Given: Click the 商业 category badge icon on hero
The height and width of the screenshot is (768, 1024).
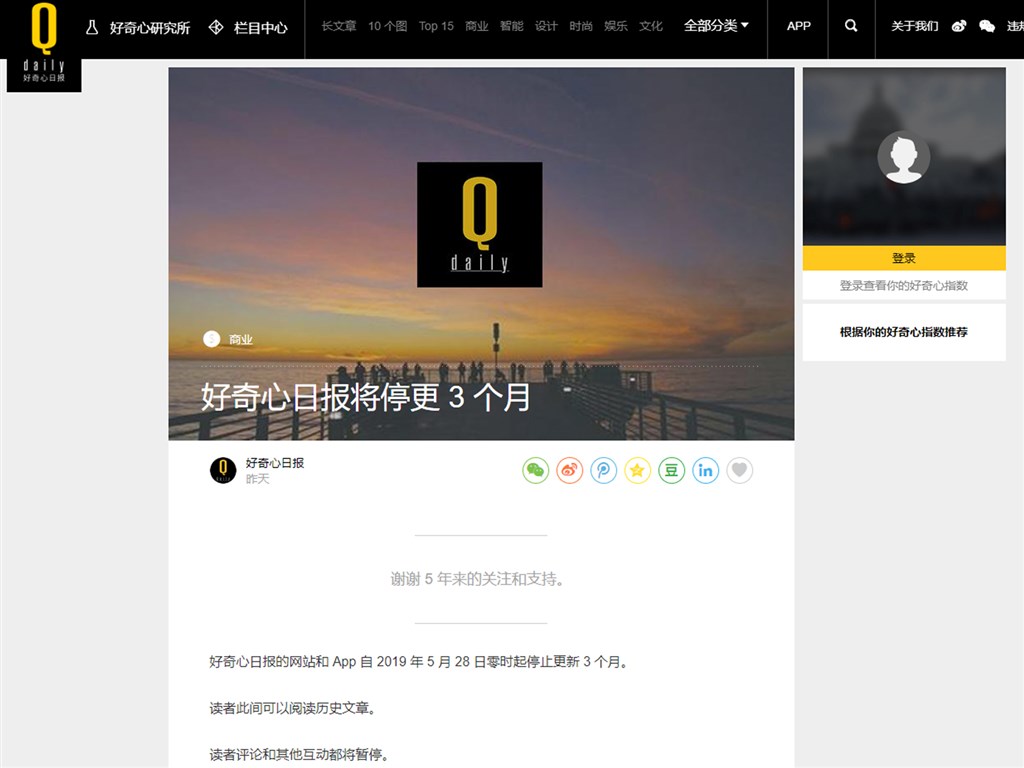Looking at the screenshot, I should 212,339.
